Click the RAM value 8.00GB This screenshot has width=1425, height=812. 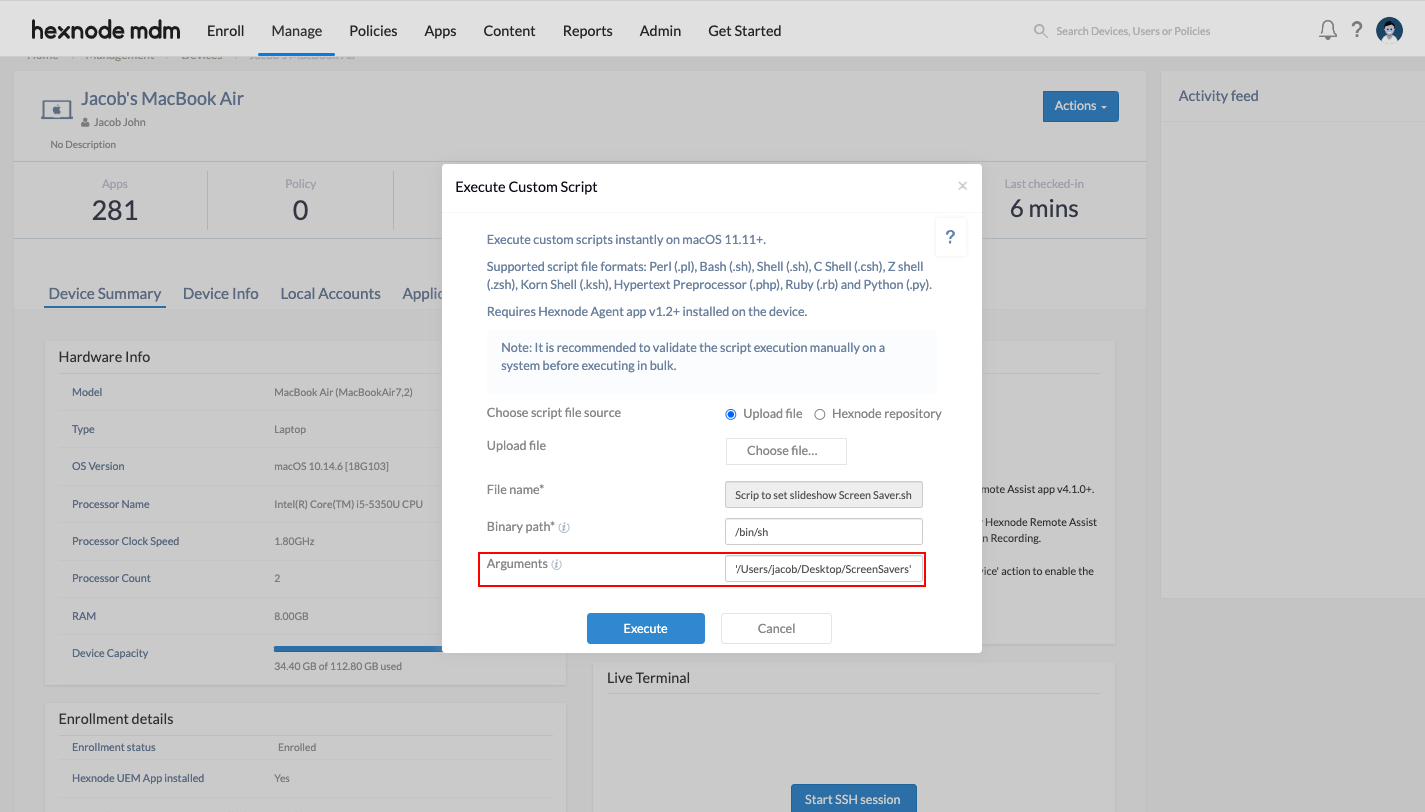pyautogui.click(x=291, y=616)
